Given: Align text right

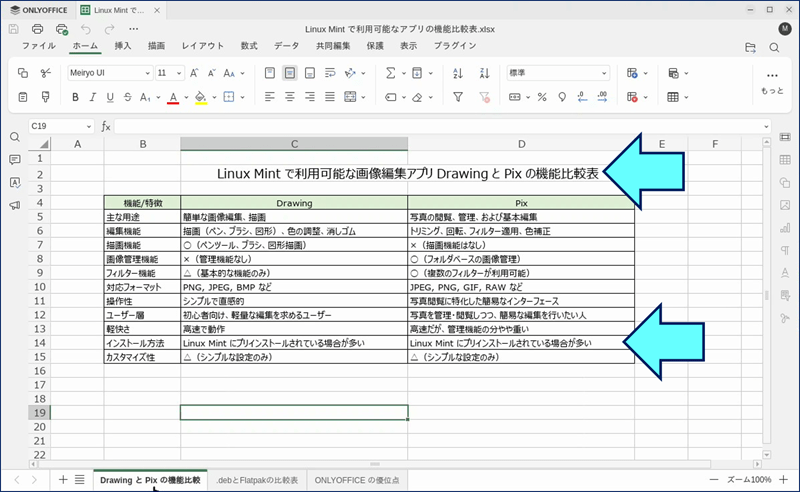Looking at the screenshot, I should 310,97.
